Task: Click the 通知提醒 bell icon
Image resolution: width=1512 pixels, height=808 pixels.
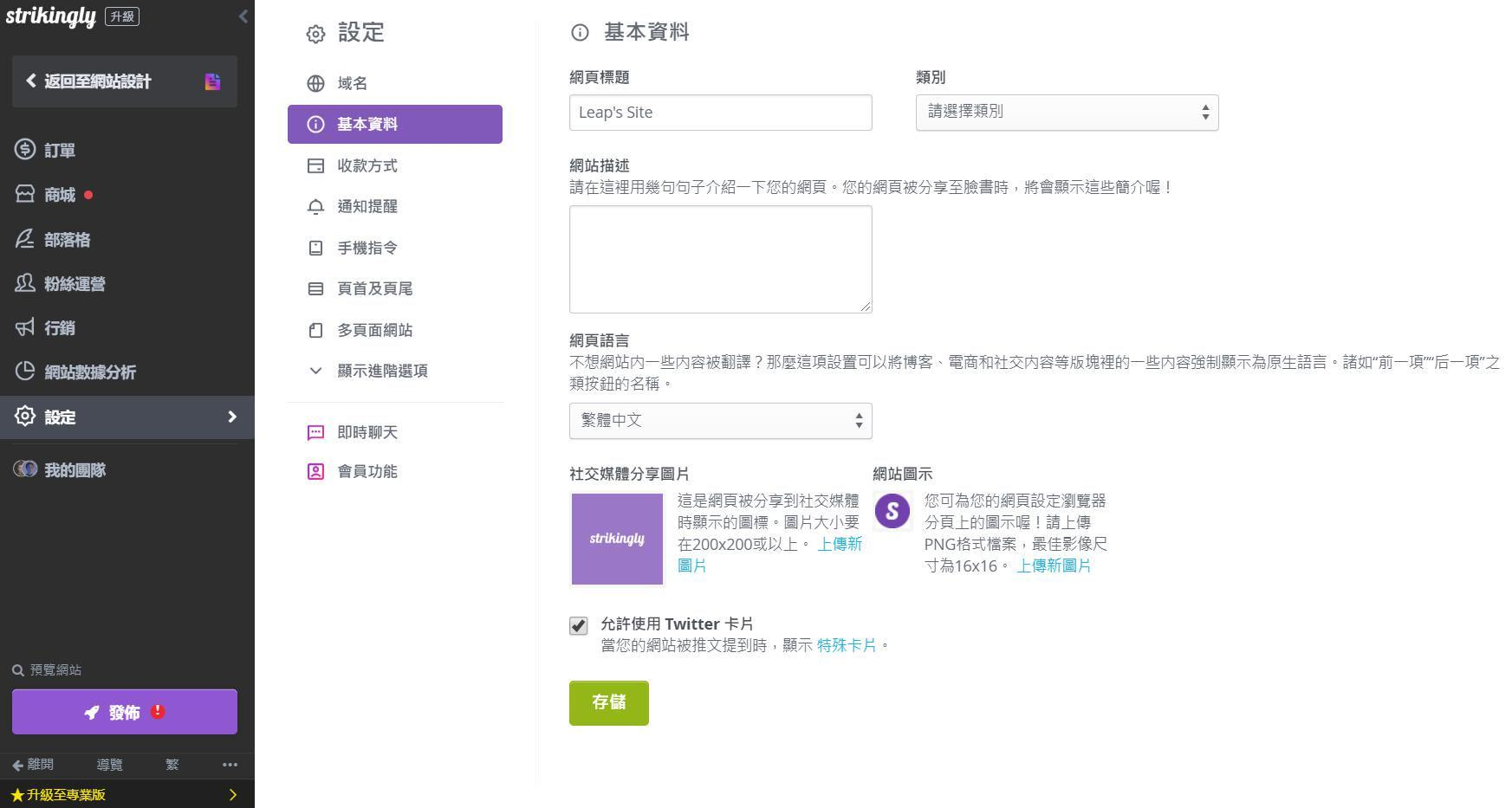Action: point(315,206)
